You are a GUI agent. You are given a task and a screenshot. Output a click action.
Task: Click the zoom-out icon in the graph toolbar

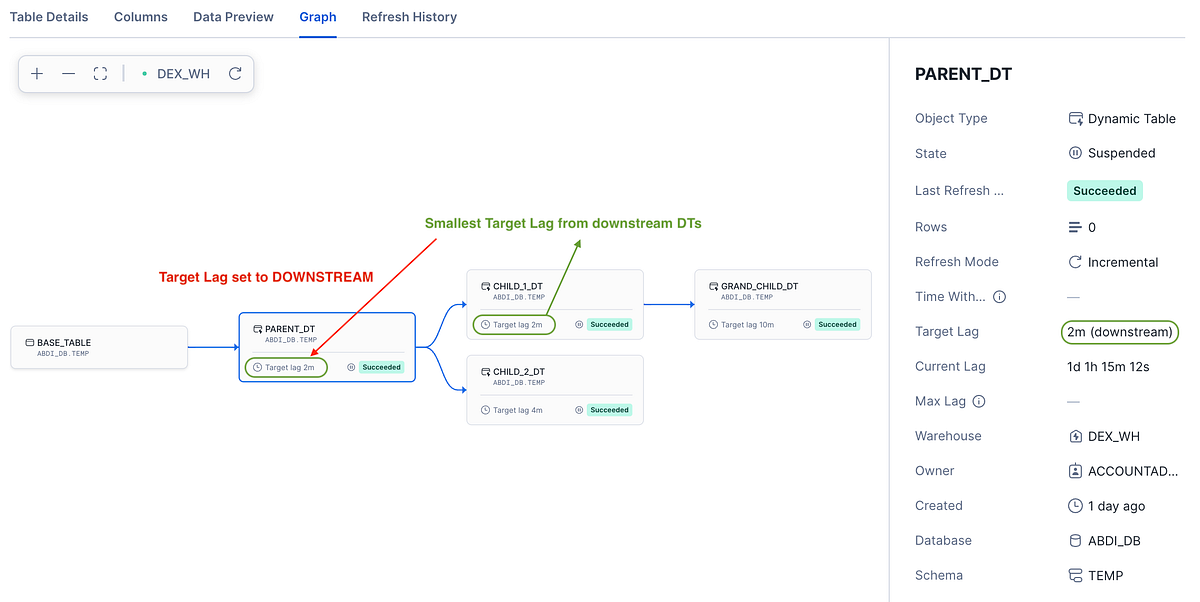(x=68, y=73)
